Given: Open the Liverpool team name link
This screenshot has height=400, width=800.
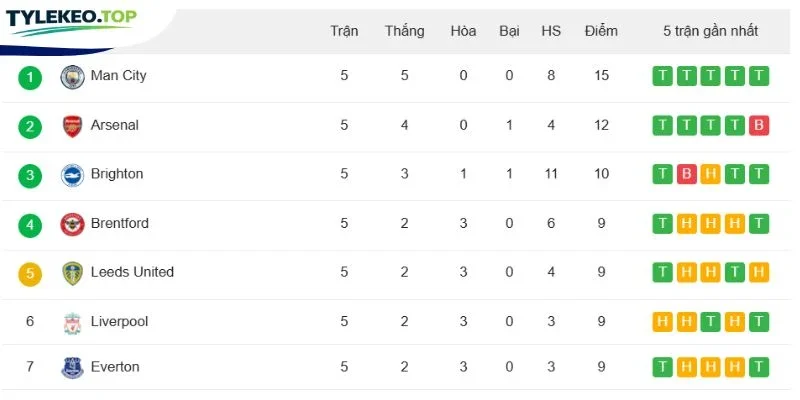Looking at the screenshot, I should pyautogui.click(x=119, y=321).
